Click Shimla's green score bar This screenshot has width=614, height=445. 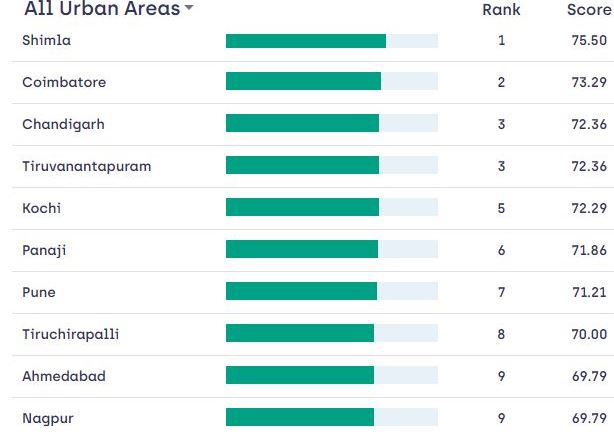click(306, 41)
